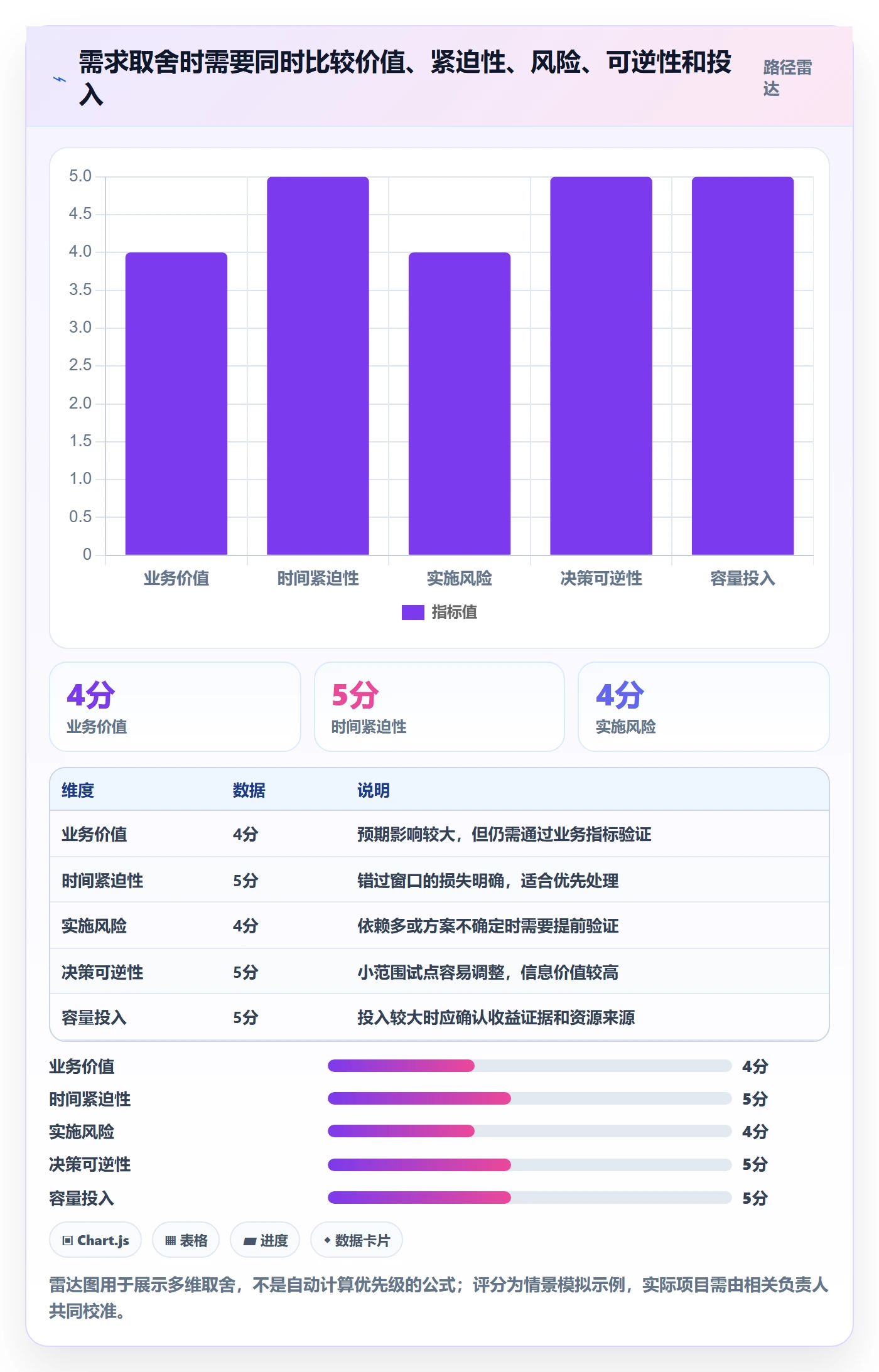The image size is (879, 1372).
Task: Click the 容量投入 bar in chart
Action: pos(743,366)
